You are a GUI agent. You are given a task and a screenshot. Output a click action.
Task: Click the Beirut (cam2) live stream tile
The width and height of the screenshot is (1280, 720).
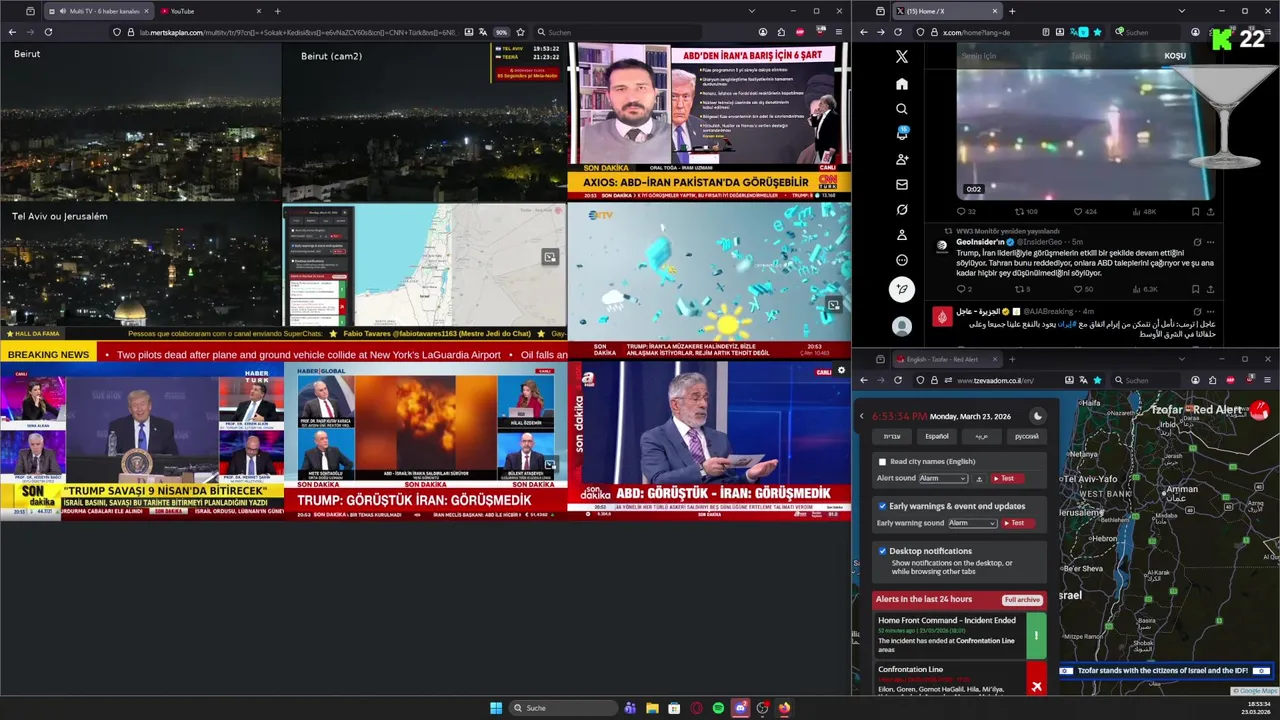click(x=424, y=122)
